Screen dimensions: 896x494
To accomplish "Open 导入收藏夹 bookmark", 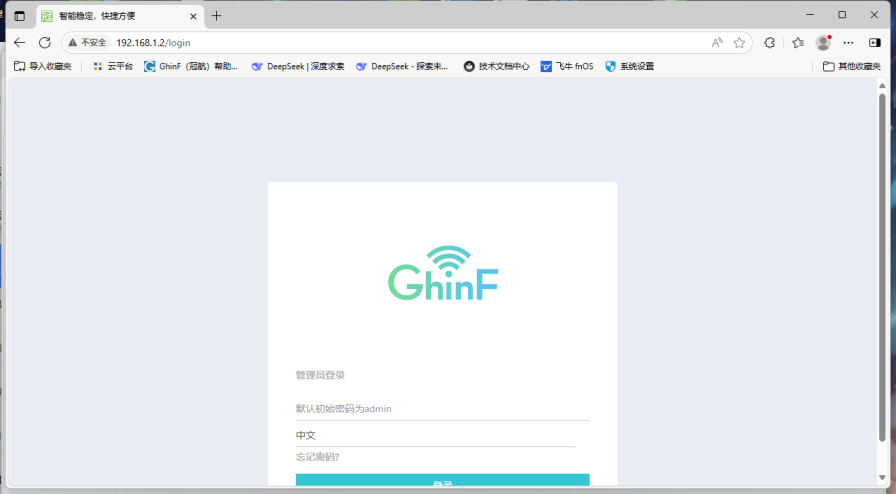I will pos(43,66).
